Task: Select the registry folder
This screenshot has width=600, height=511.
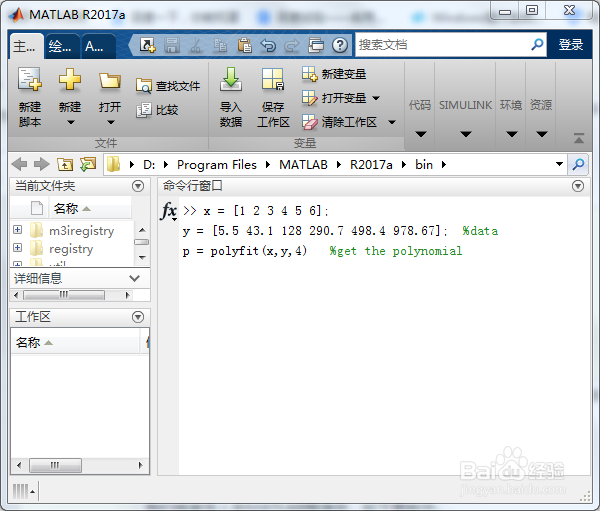Action: click(71, 249)
